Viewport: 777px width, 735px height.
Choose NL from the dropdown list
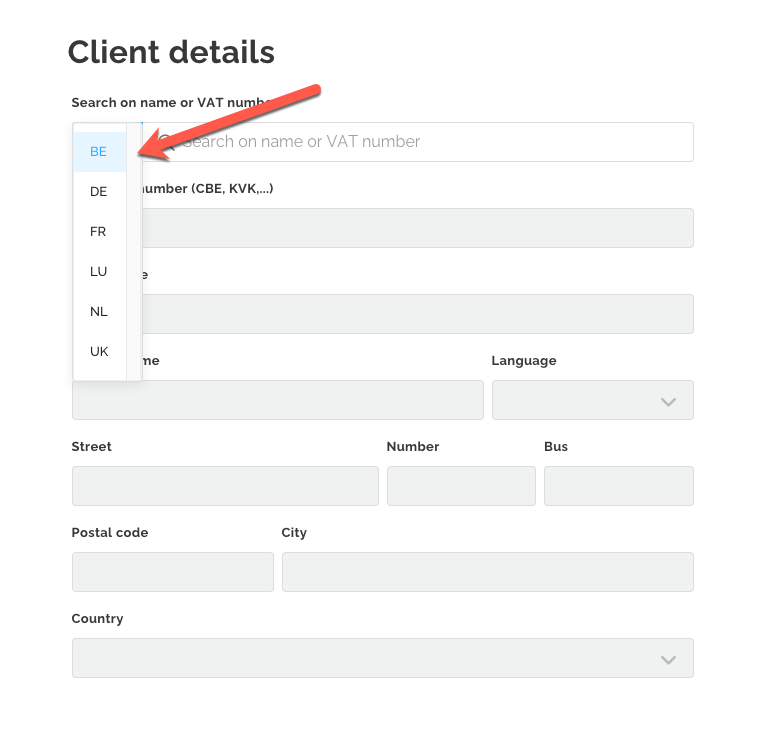click(x=100, y=312)
